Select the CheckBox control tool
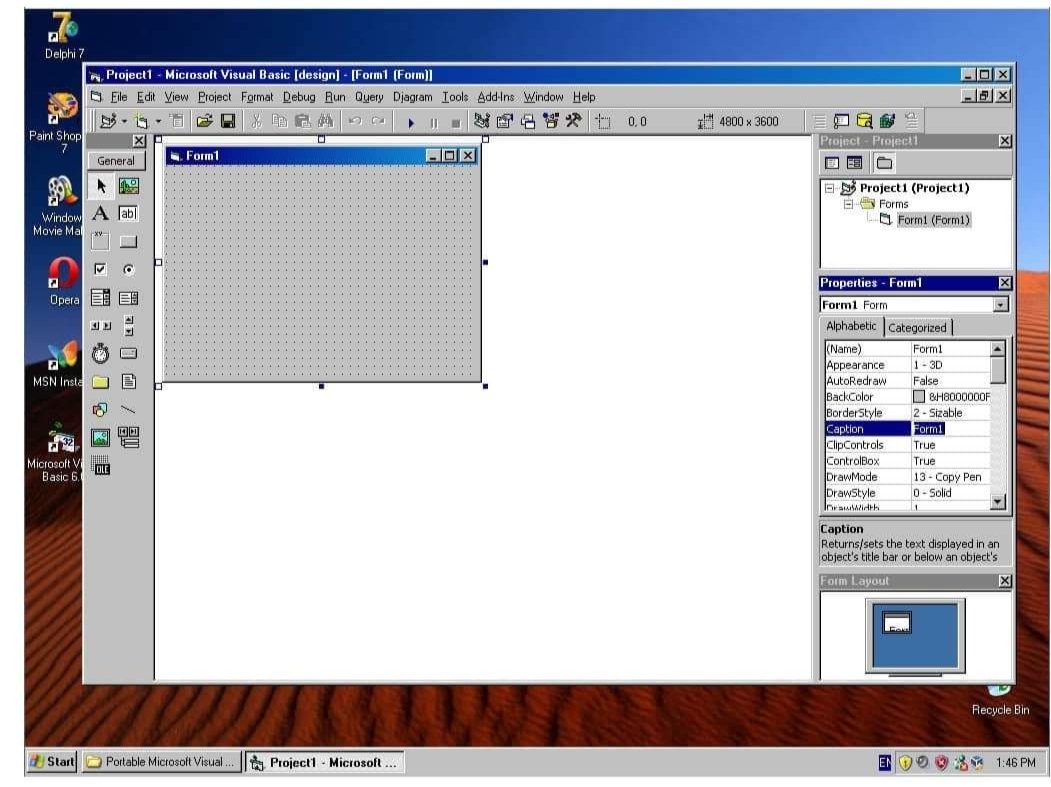The width and height of the screenshot is (1051, 787). point(101,269)
